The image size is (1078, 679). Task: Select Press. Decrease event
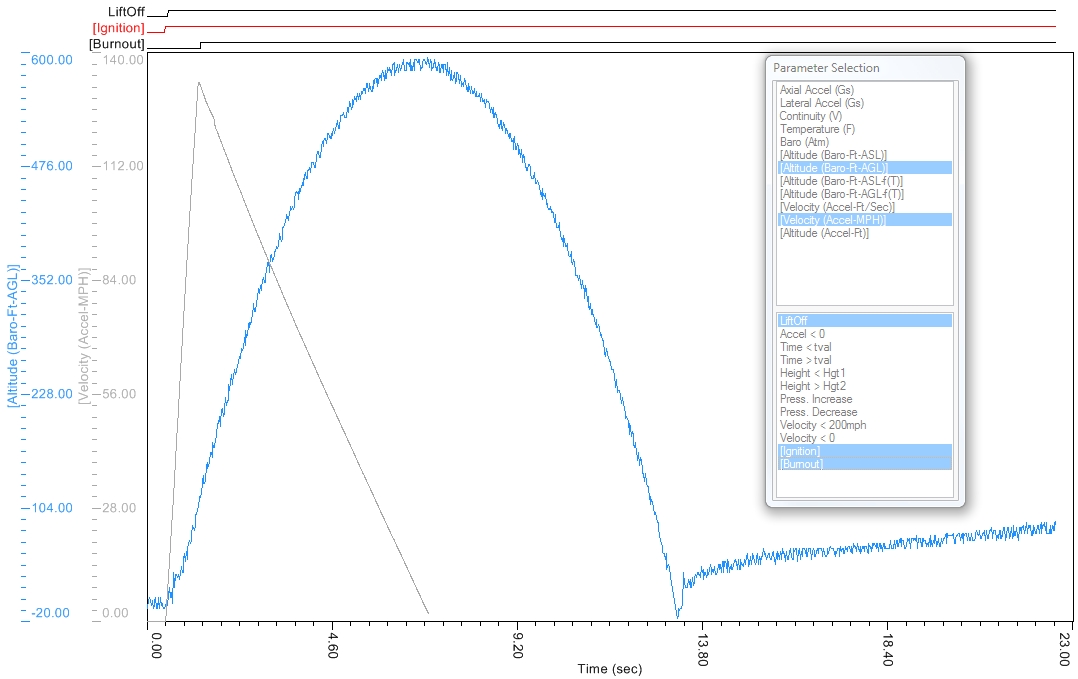click(x=818, y=412)
